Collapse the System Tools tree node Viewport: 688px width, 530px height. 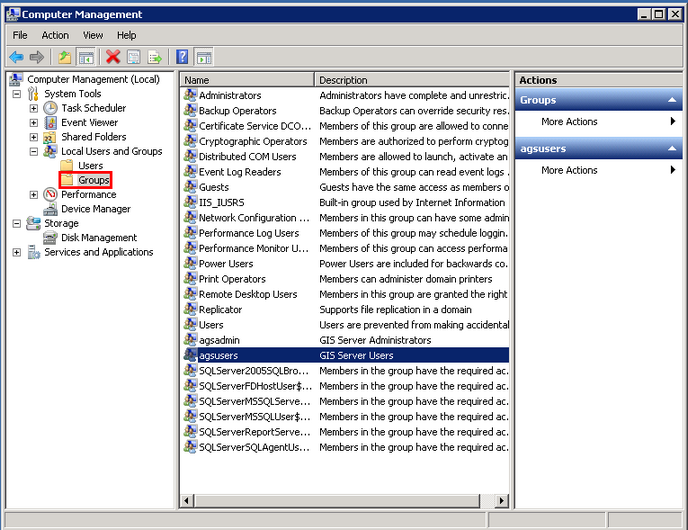[17, 94]
